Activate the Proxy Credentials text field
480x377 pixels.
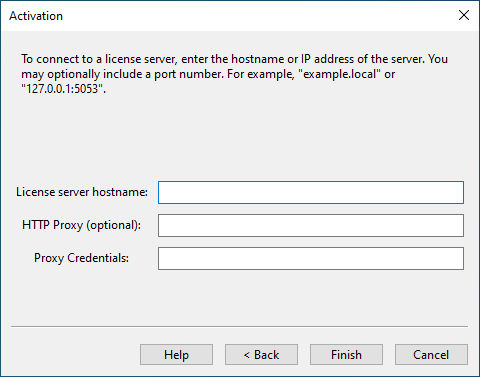(311, 258)
